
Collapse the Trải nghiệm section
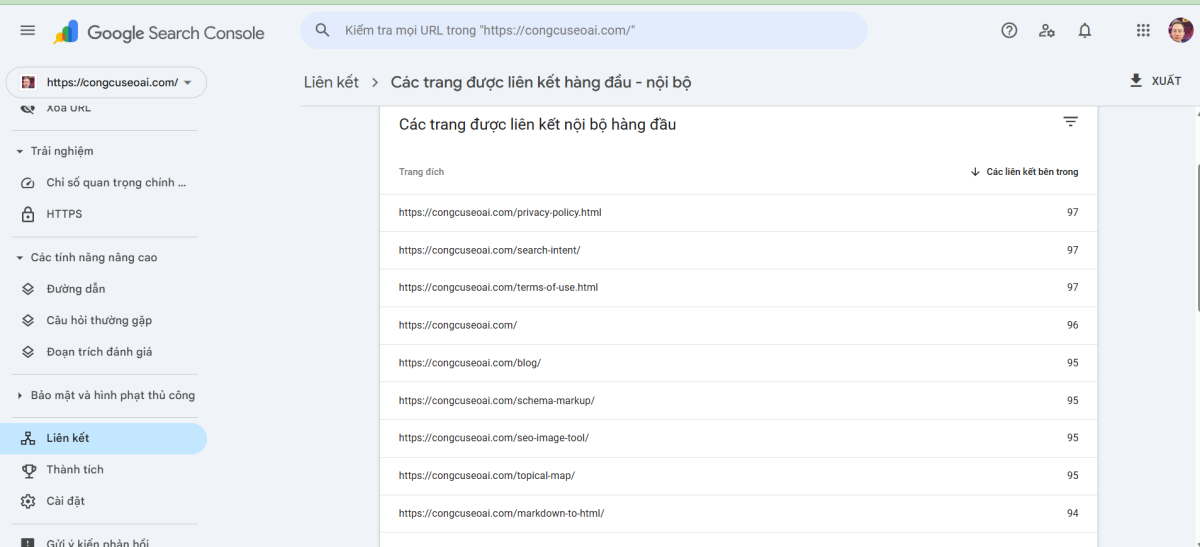tap(19, 152)
